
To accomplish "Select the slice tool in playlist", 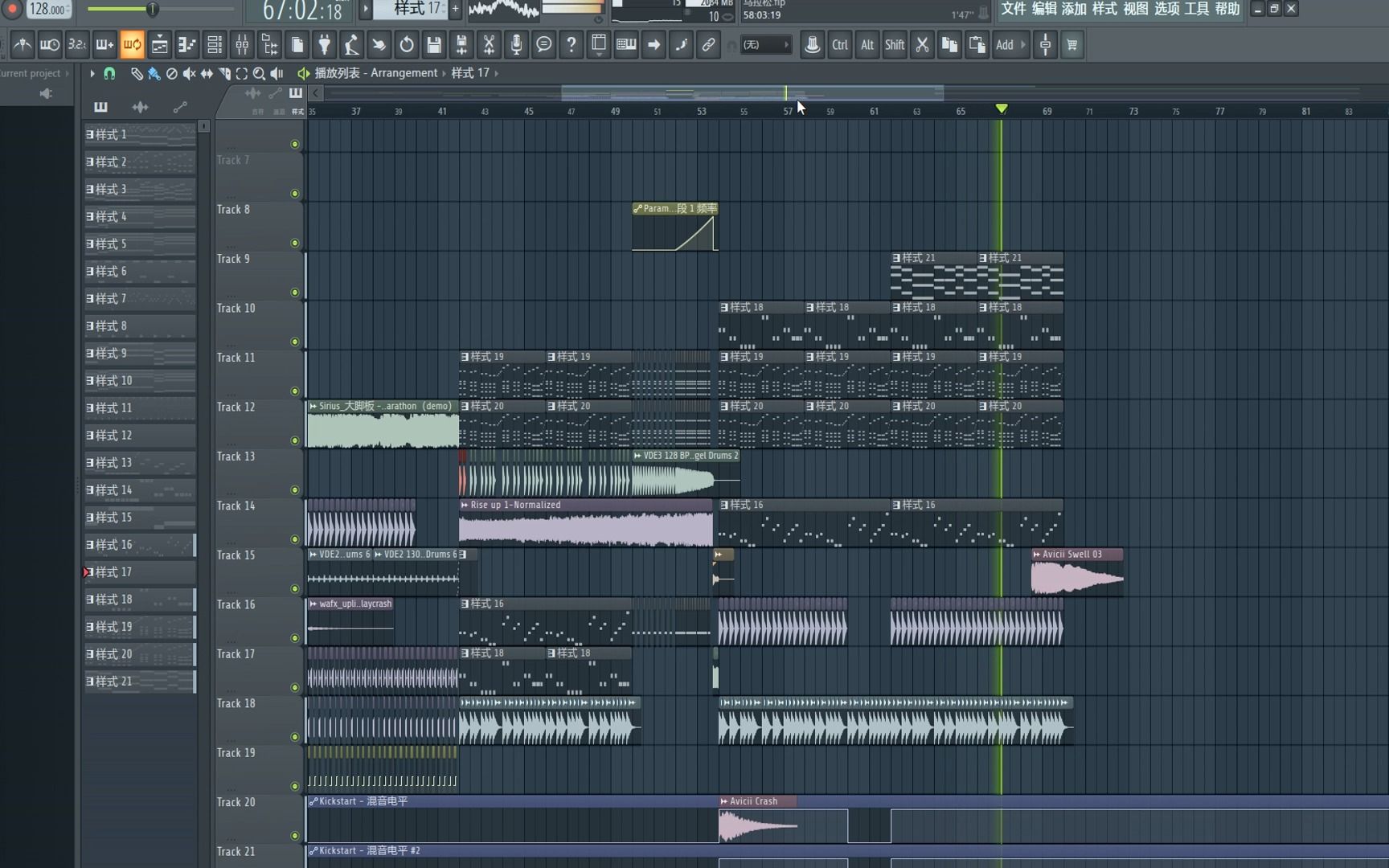I will 224,74.
